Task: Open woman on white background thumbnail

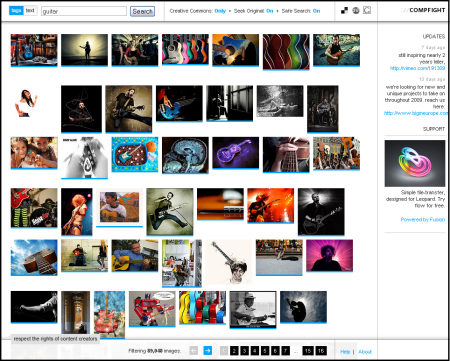Action: coord(26,102)
